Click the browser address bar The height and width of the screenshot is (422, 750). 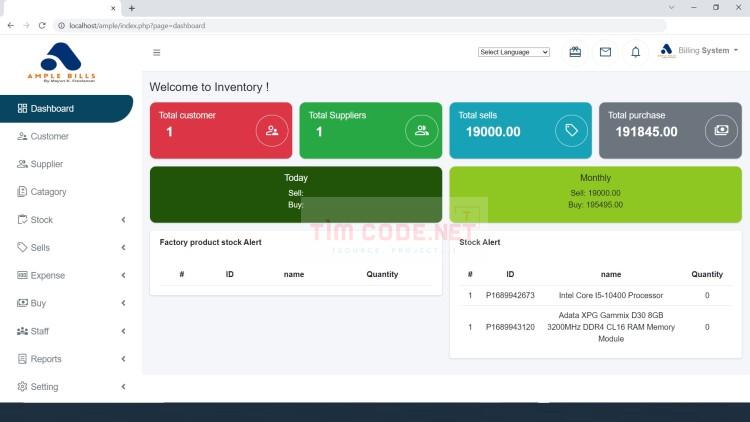coord(361,26)
